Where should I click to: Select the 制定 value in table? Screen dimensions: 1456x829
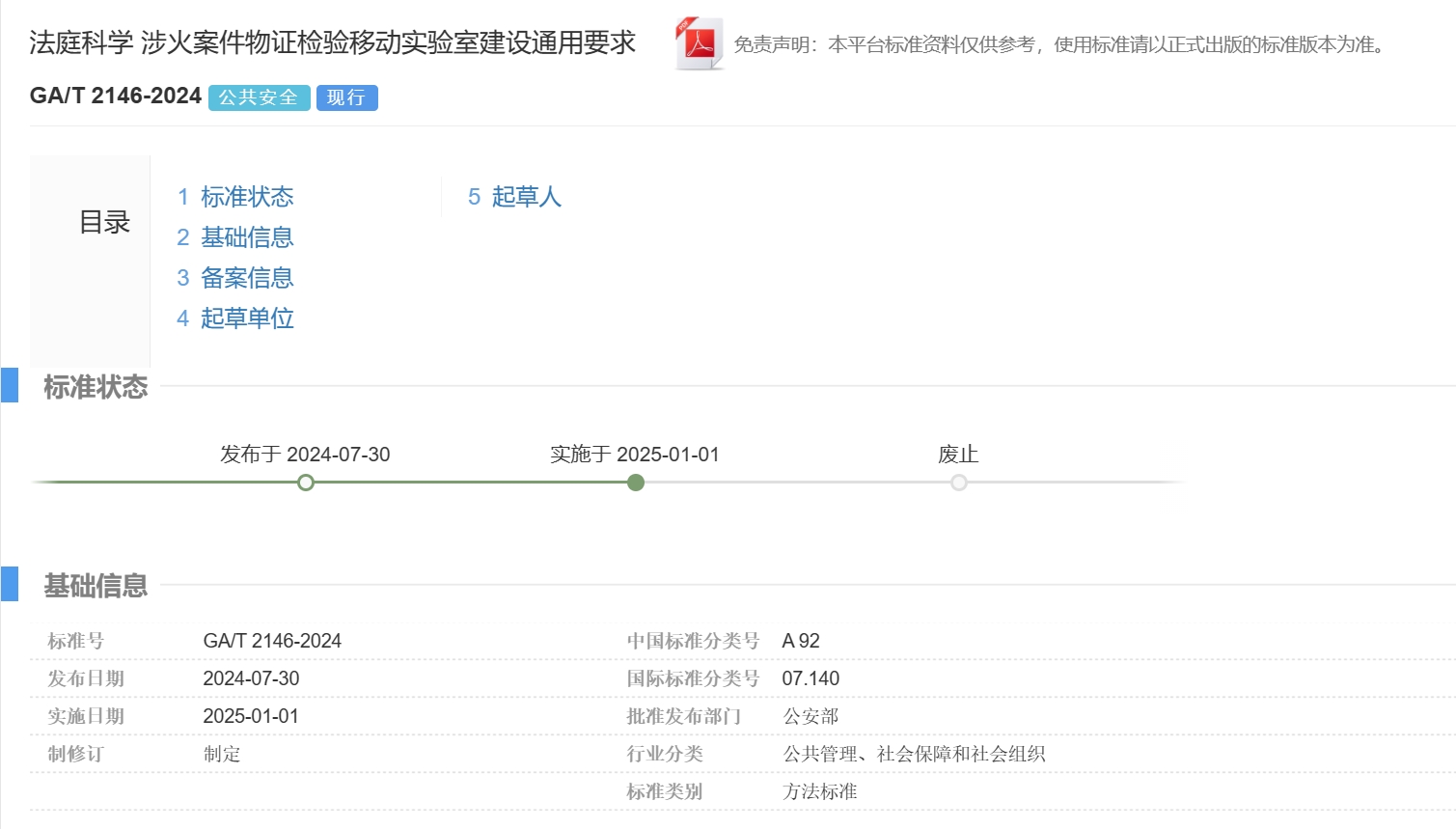tap(222, 754)
